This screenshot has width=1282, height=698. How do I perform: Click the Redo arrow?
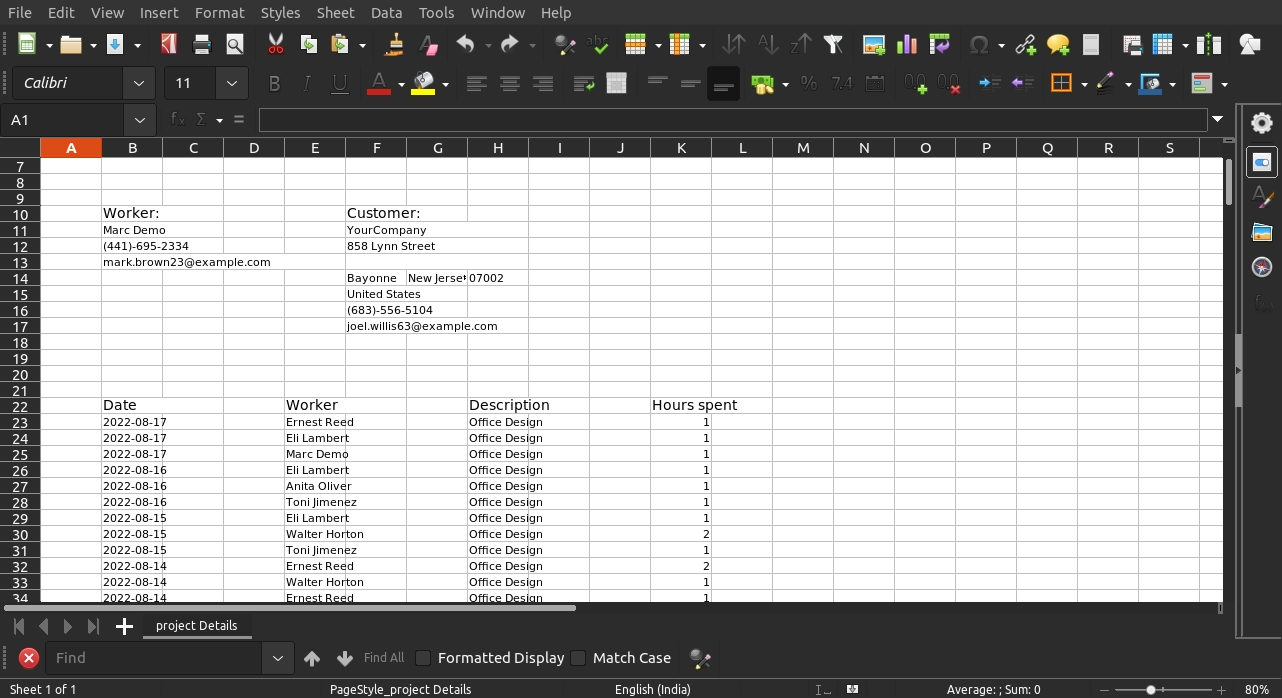[x=510, y=44]
